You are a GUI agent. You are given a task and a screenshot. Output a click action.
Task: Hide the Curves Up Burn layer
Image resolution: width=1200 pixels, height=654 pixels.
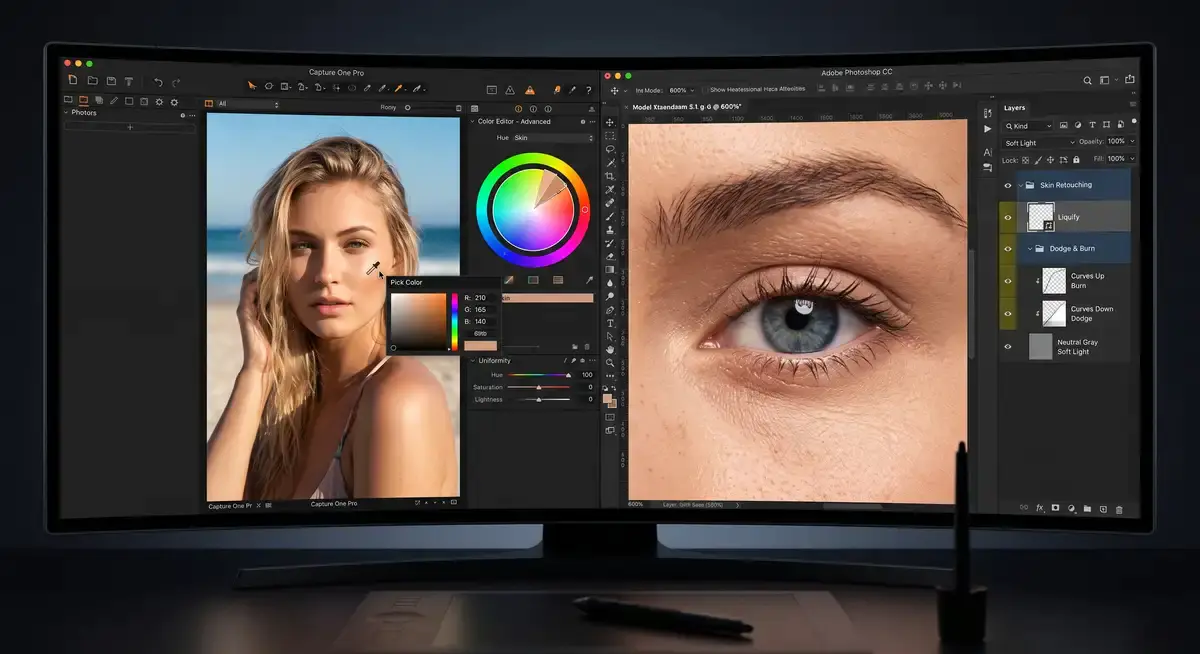click(1007, 281)
